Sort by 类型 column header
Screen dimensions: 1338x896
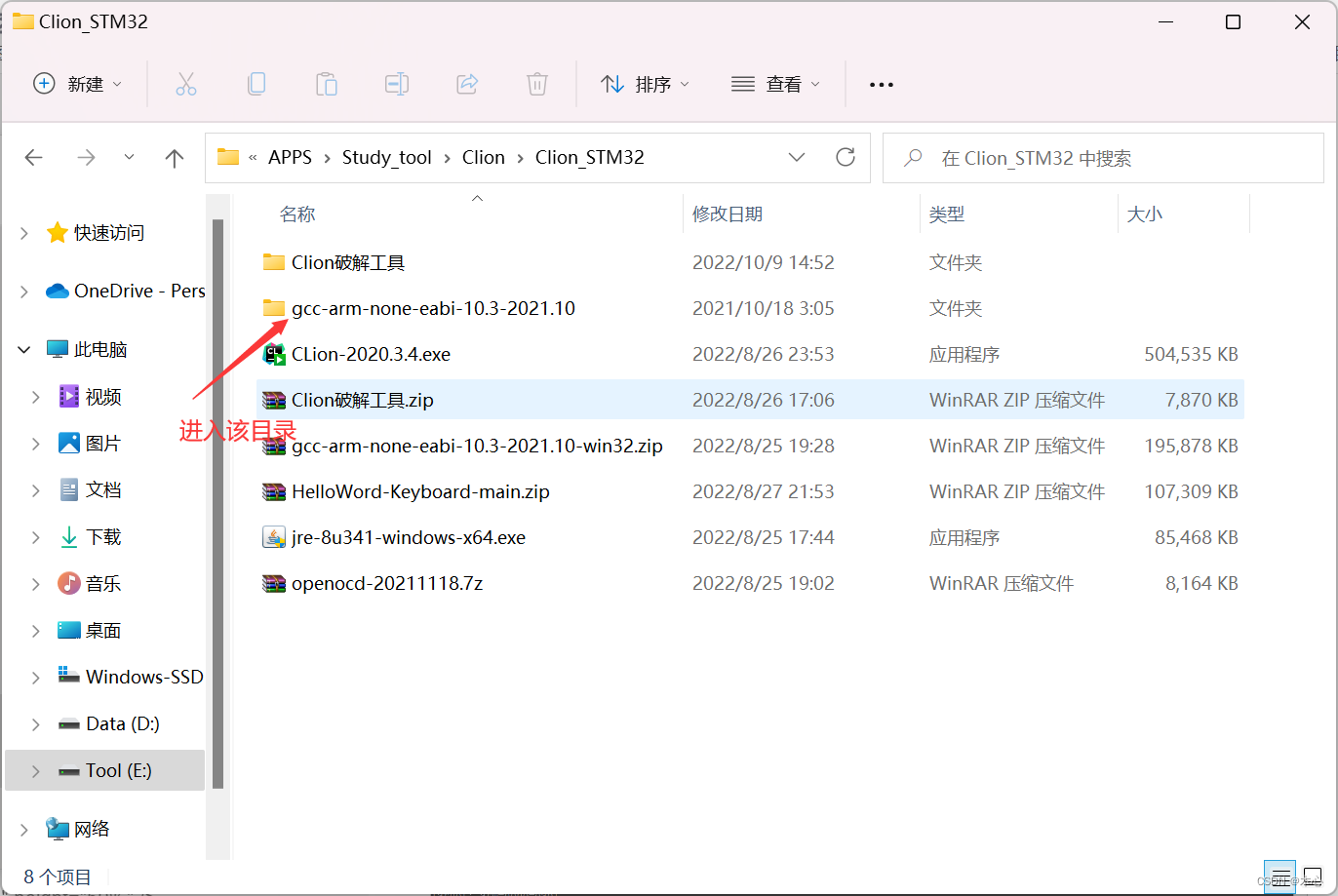coord(947,214)
